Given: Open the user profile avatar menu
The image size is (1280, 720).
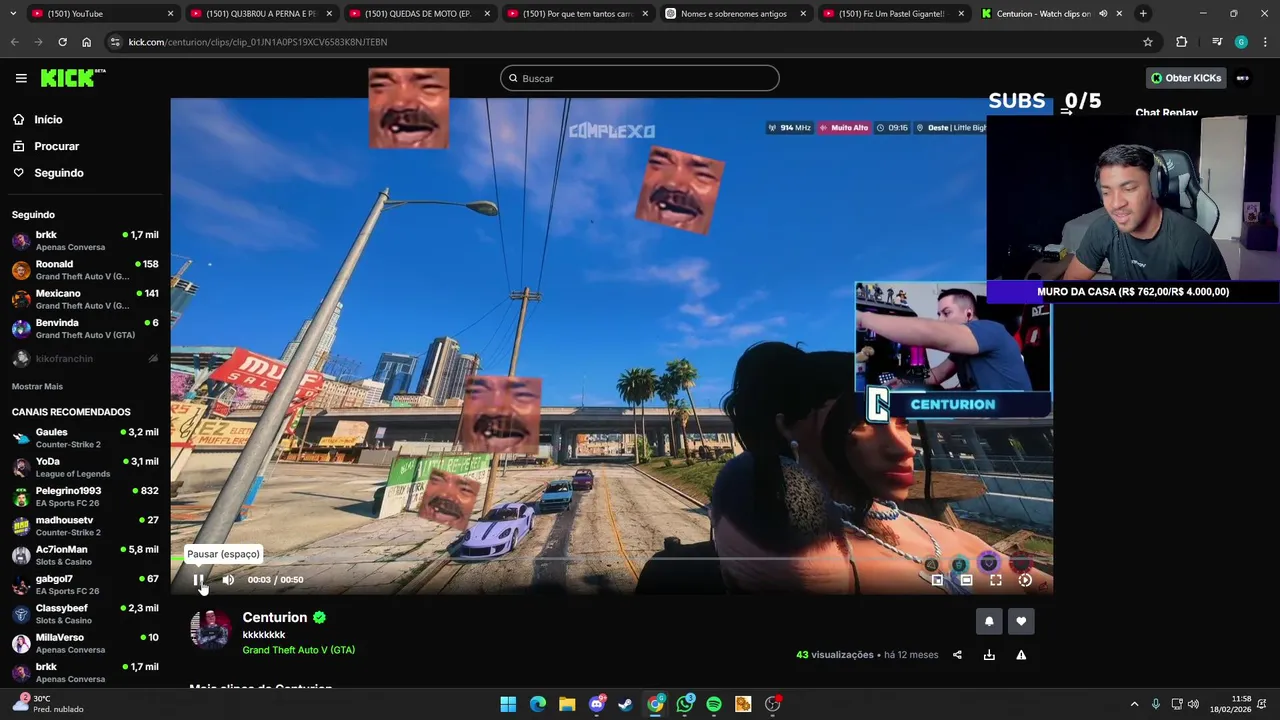Looking at the screenshot, I should click(x=1243, y=78).
